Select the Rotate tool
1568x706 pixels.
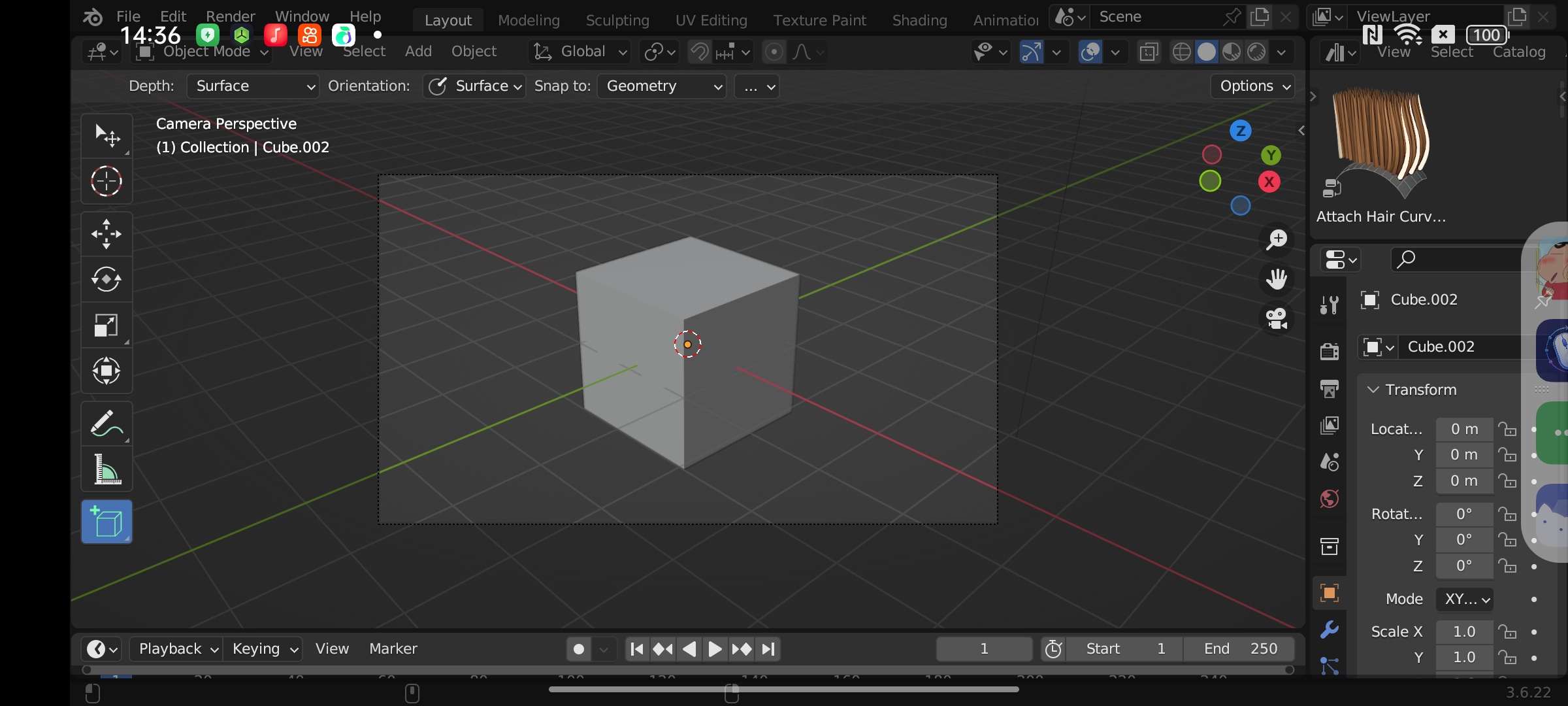[x=106, y=280]
